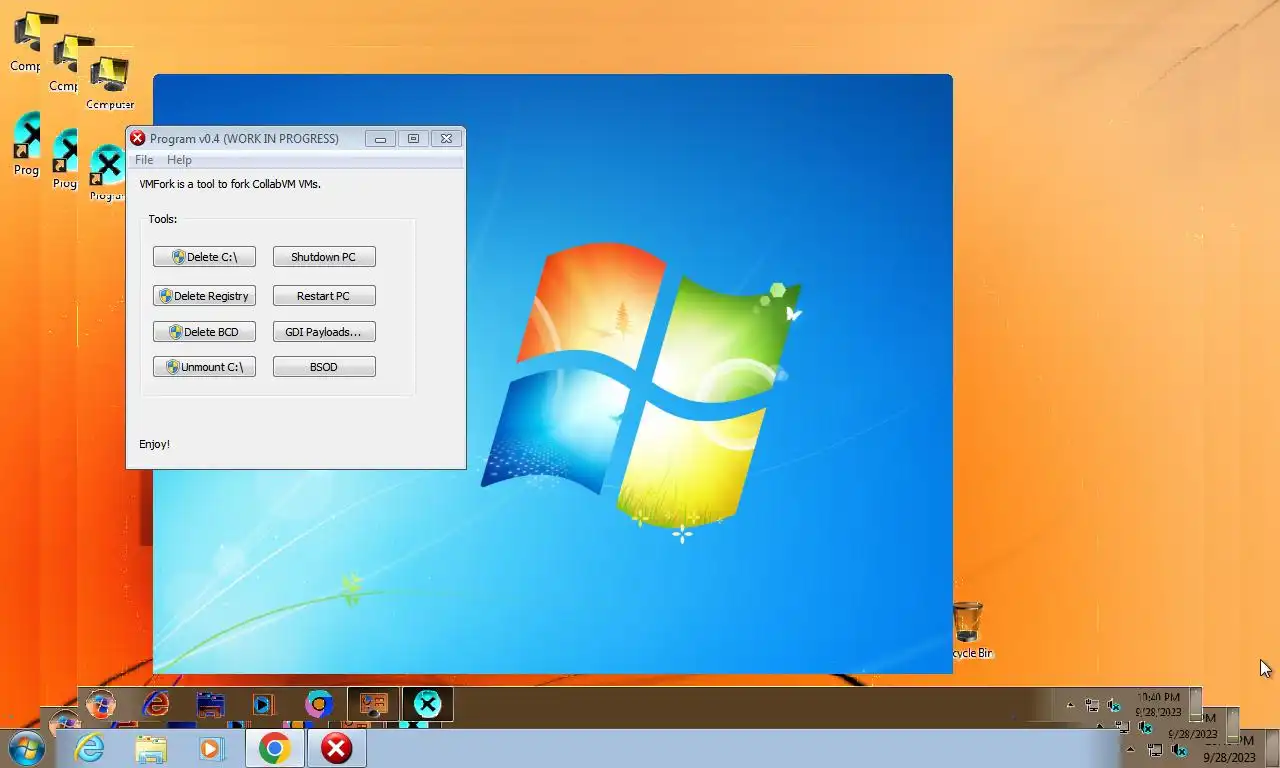
Task: Click the network icon beside the 10:40 PM clock
Action: pos(1092,706)
